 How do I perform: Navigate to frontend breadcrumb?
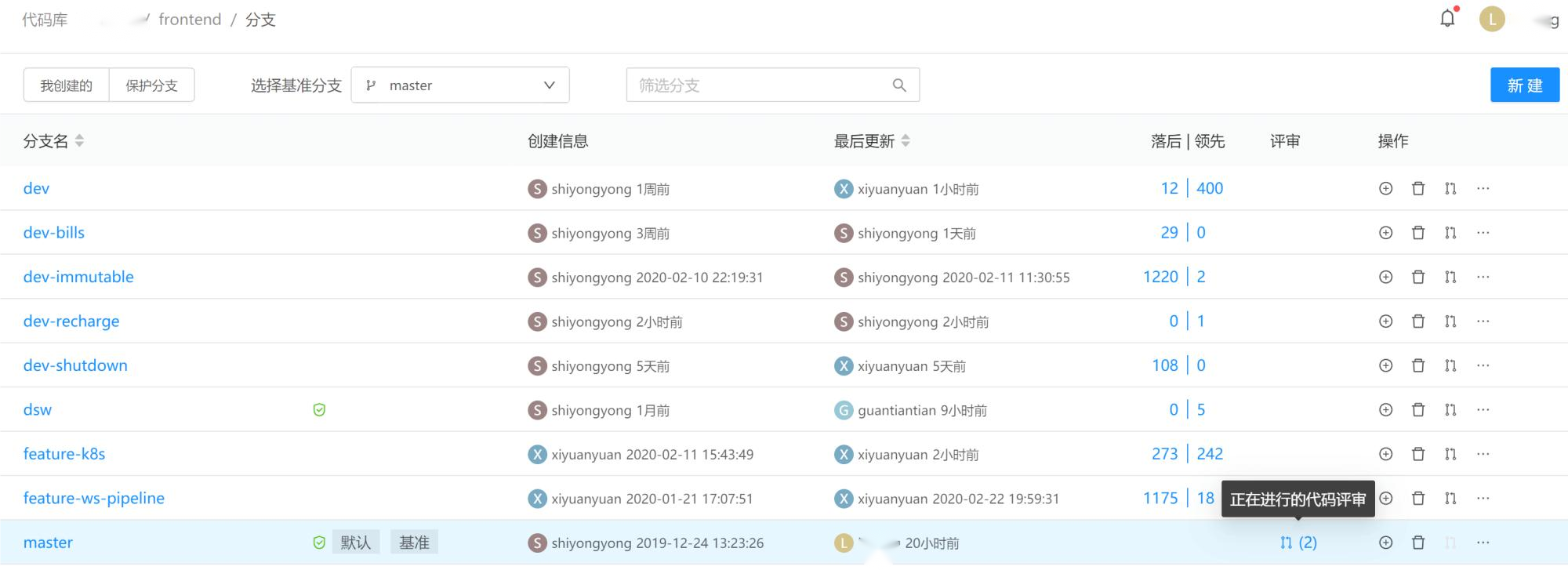tap(190, 20)
